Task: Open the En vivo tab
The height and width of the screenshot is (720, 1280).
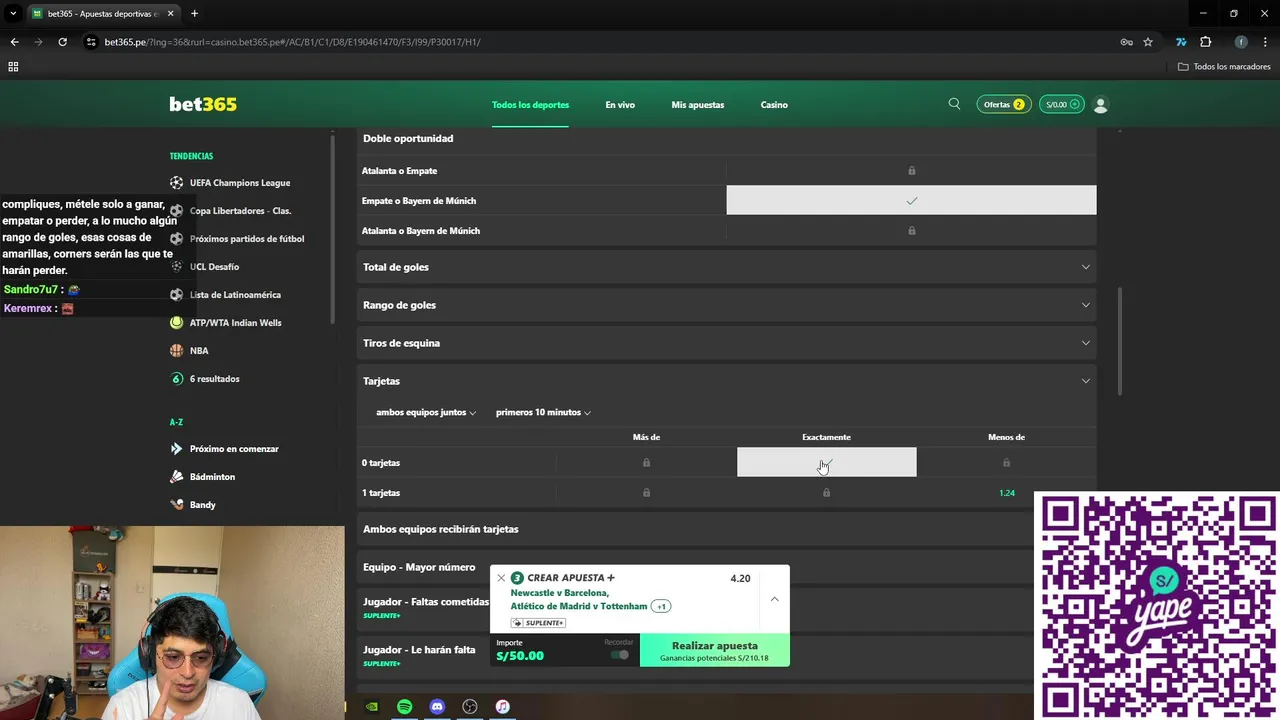Action: 620,105
